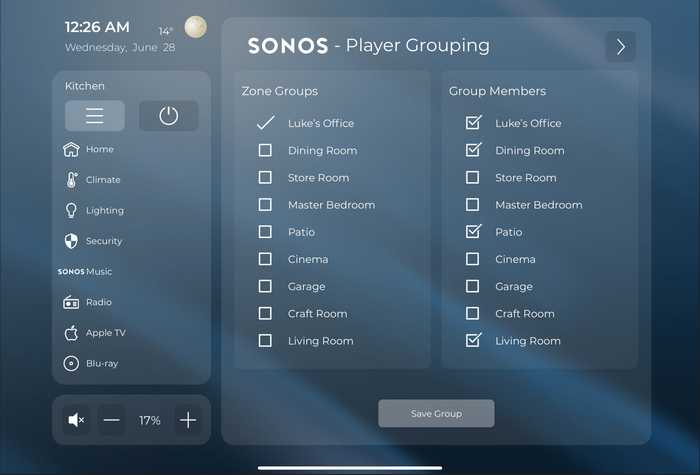
Task: Check Cinema in Zone Groups
Action: pyautogui.click(x=265, y=259)
